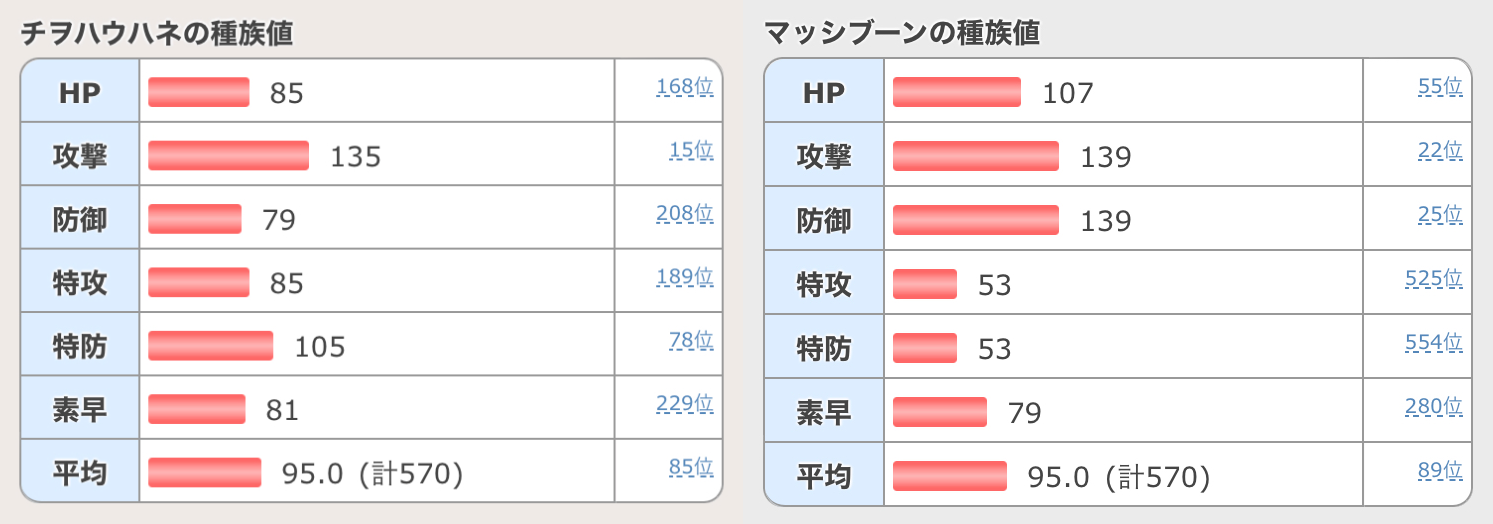Click the 554位 special defense rank
1493x524 pixels.
pos(1434,343)
